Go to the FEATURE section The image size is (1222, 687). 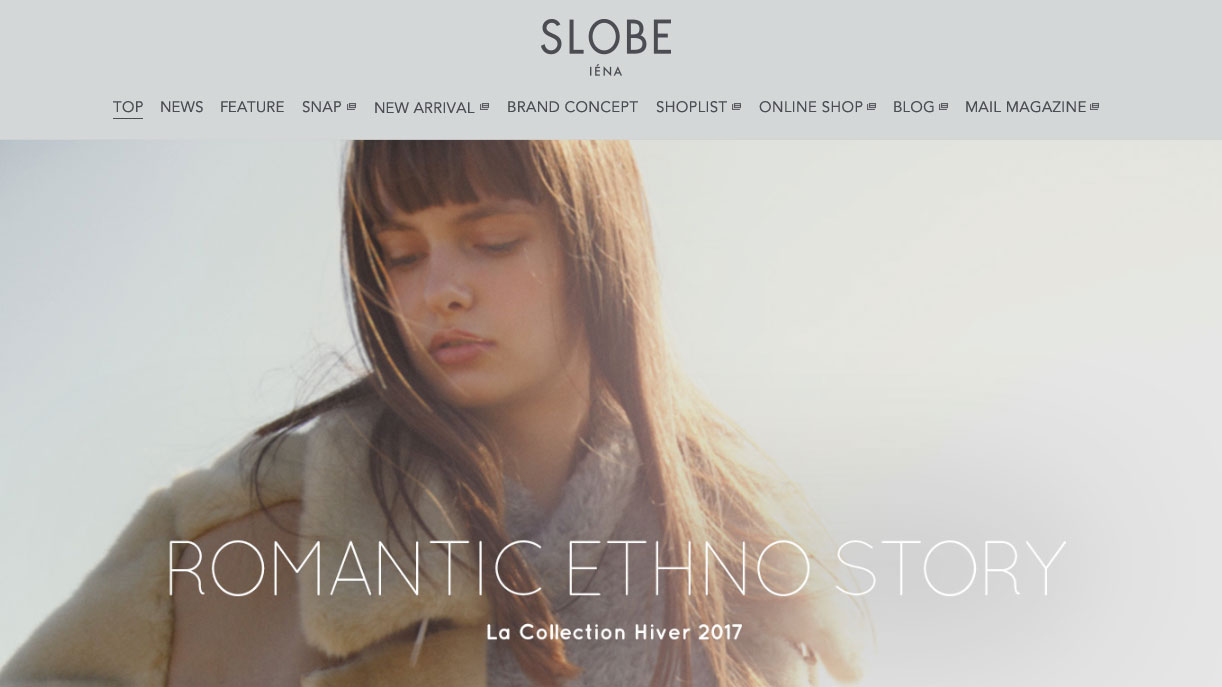pos(252,107)
